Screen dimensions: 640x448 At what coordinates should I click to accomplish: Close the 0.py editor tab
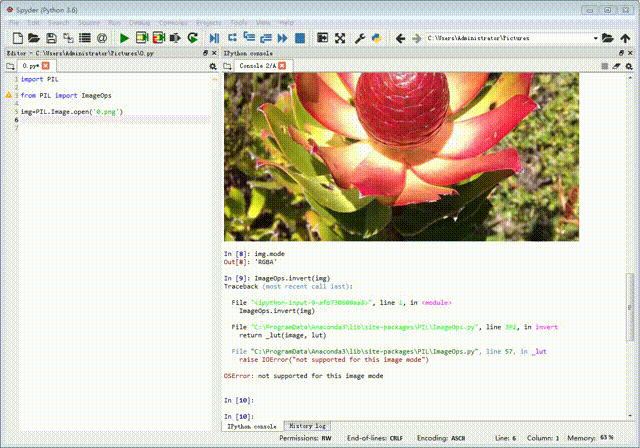46,66
